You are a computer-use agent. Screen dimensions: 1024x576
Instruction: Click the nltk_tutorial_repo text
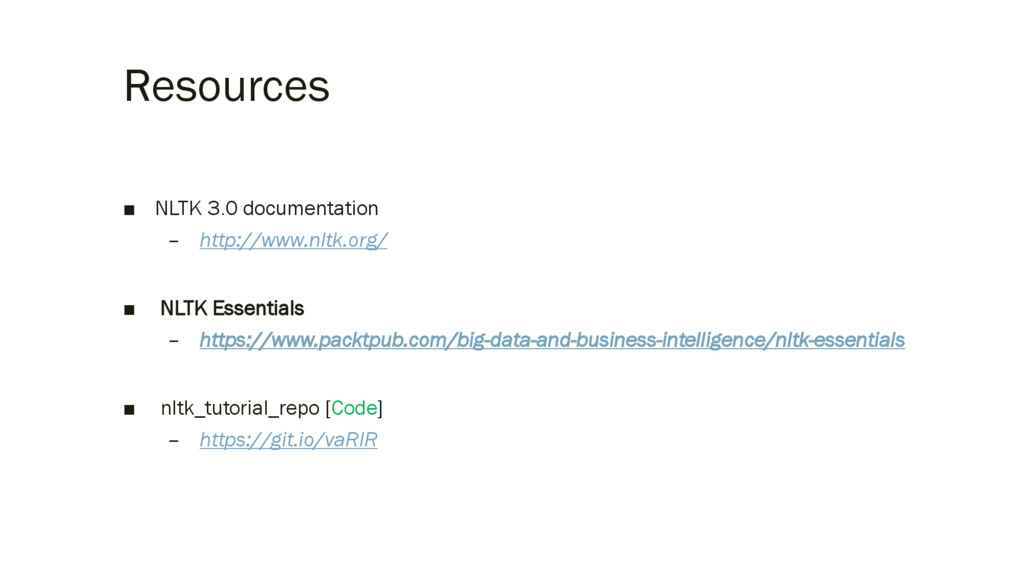(240, 409)
